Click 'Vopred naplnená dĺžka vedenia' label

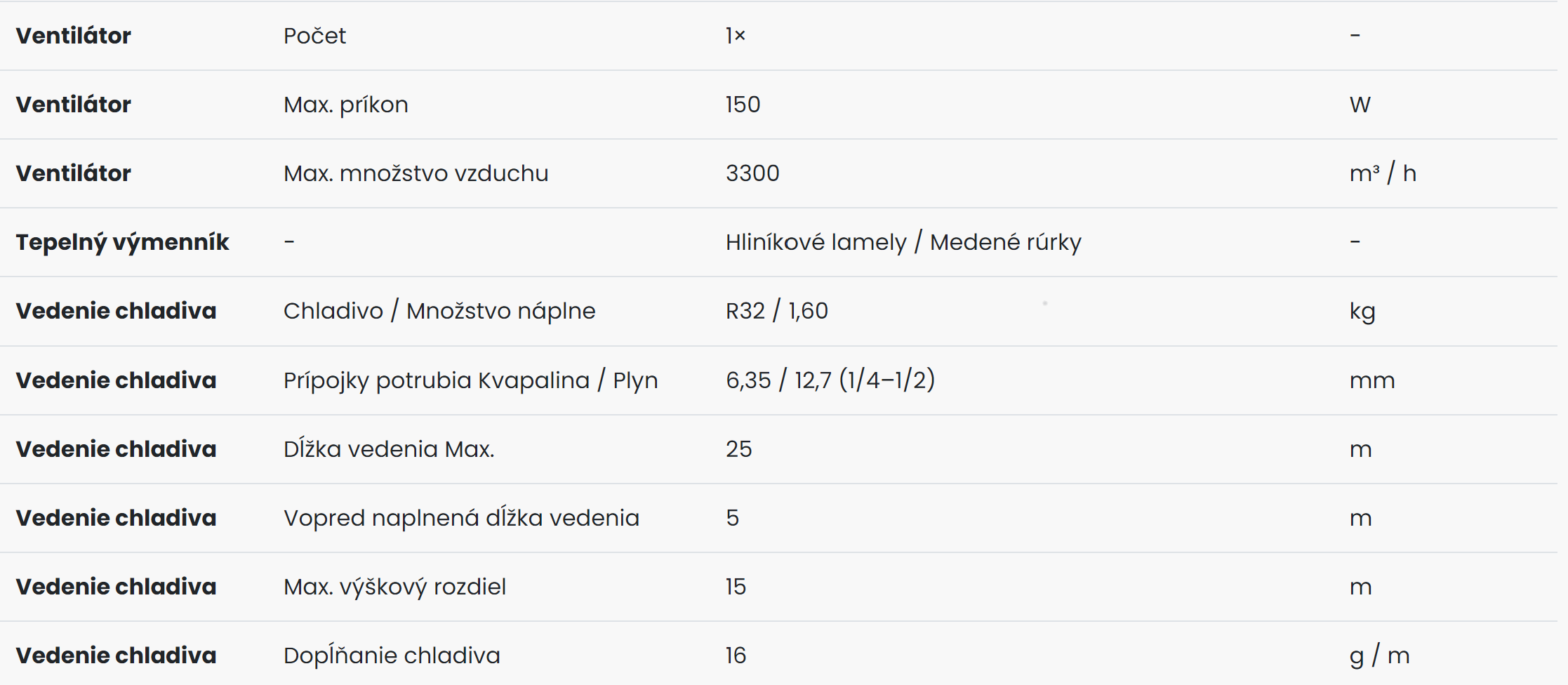coord(461,518)
